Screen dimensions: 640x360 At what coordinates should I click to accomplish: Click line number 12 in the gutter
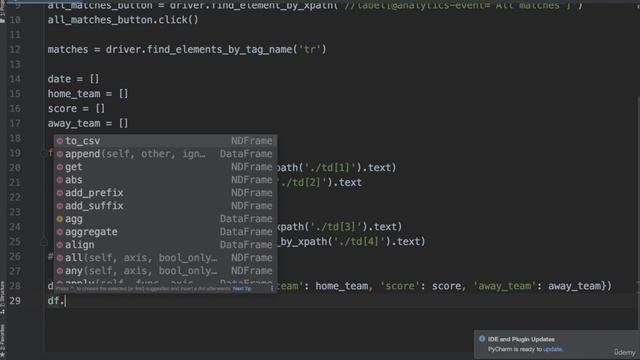tap(15, 49)
